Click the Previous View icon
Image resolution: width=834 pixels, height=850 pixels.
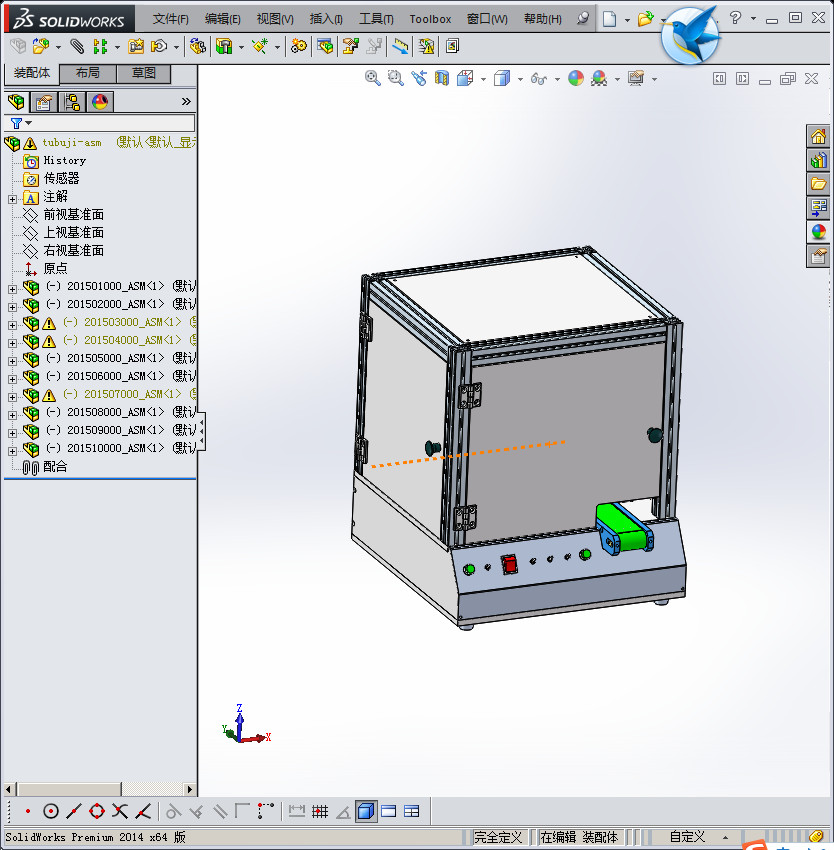(x=419, y=79)
